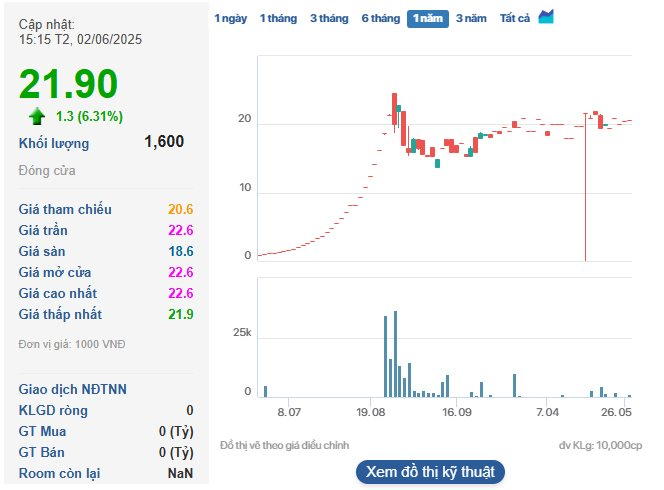The width and height of the screenshot is (664, 490).
Task: Click the 19.08 date axis label
Action: (x=371, y=412)
